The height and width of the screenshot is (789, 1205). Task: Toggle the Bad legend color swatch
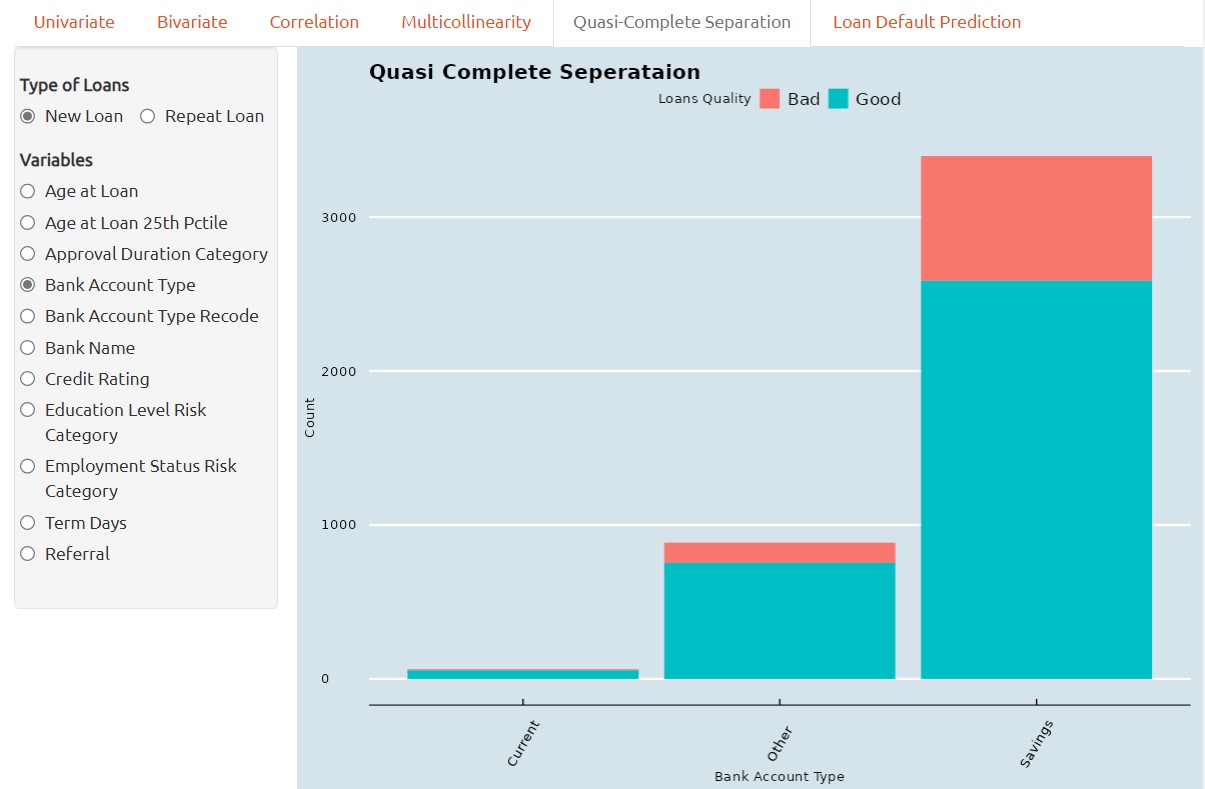pyautogui.click(x=769, y=99)
